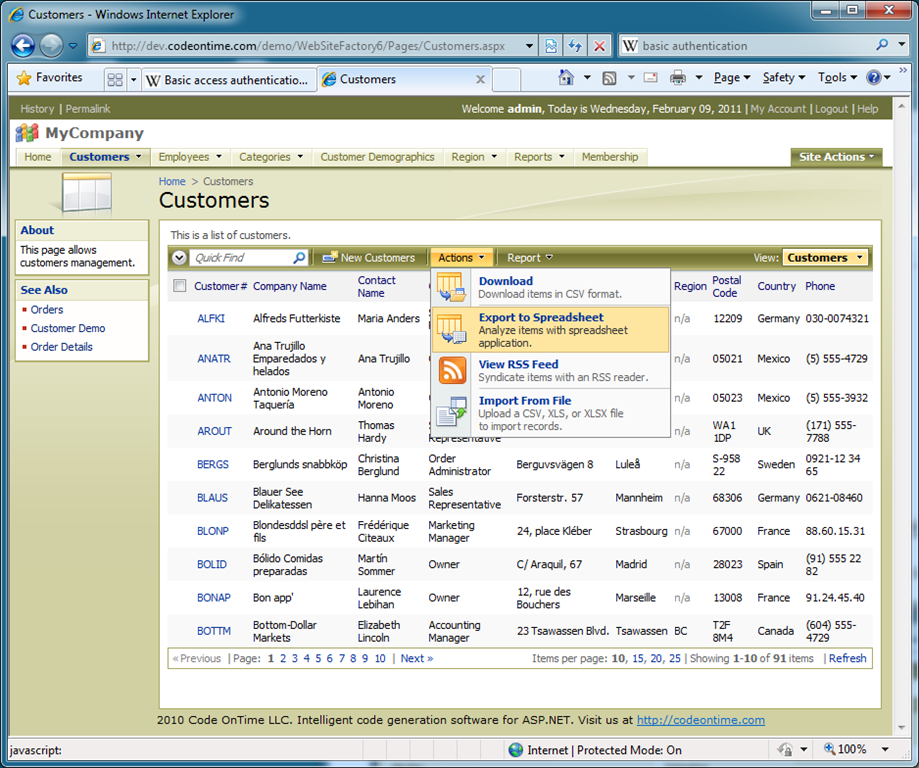The image size is (919, 768).
Task: Click the browser address bar URL
Action: click(308, 46)
